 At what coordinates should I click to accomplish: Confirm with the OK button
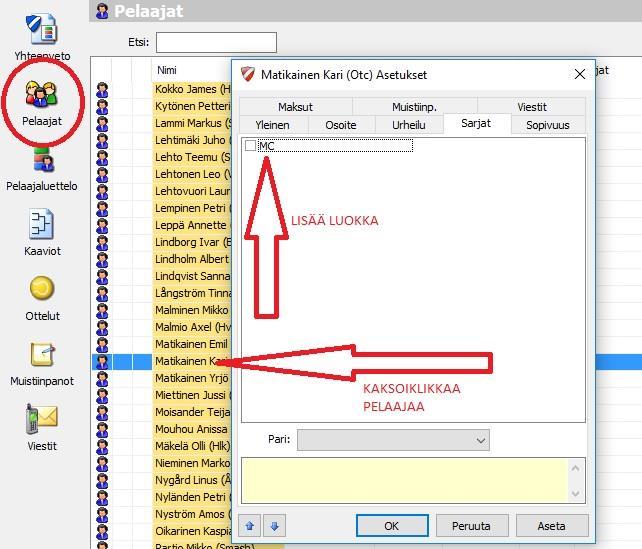392,526
